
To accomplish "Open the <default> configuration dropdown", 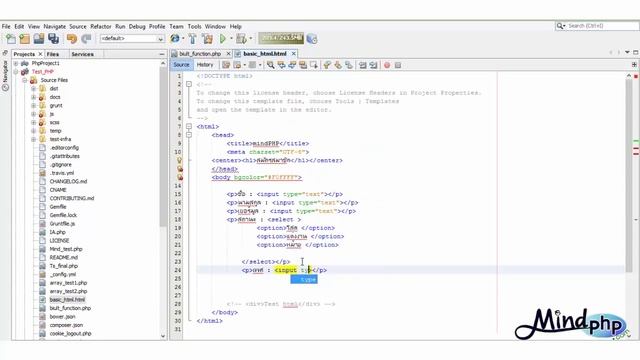I will pos(132,38).
